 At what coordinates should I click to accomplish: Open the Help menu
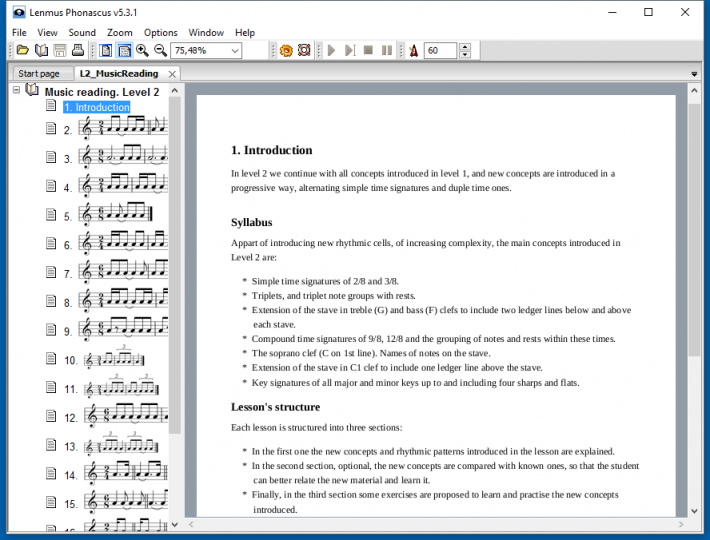(x=245, y=33)
